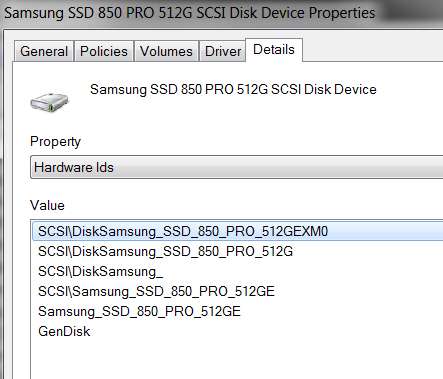443x379 pixels.
Task: Go to the Volumes tab
Action: tap(166, 51)
